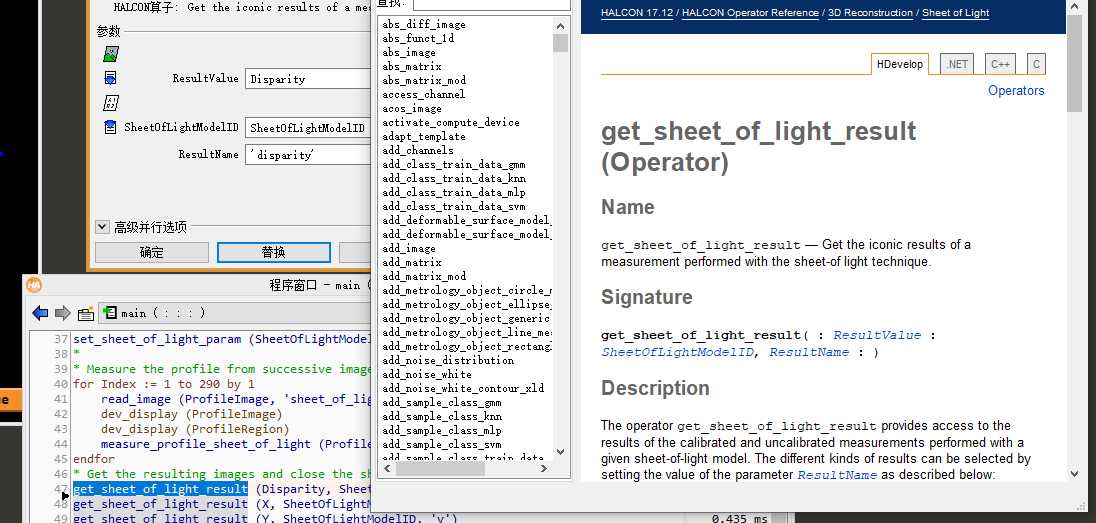Click the help page scroll down arrow

(x=1074, y=473)
